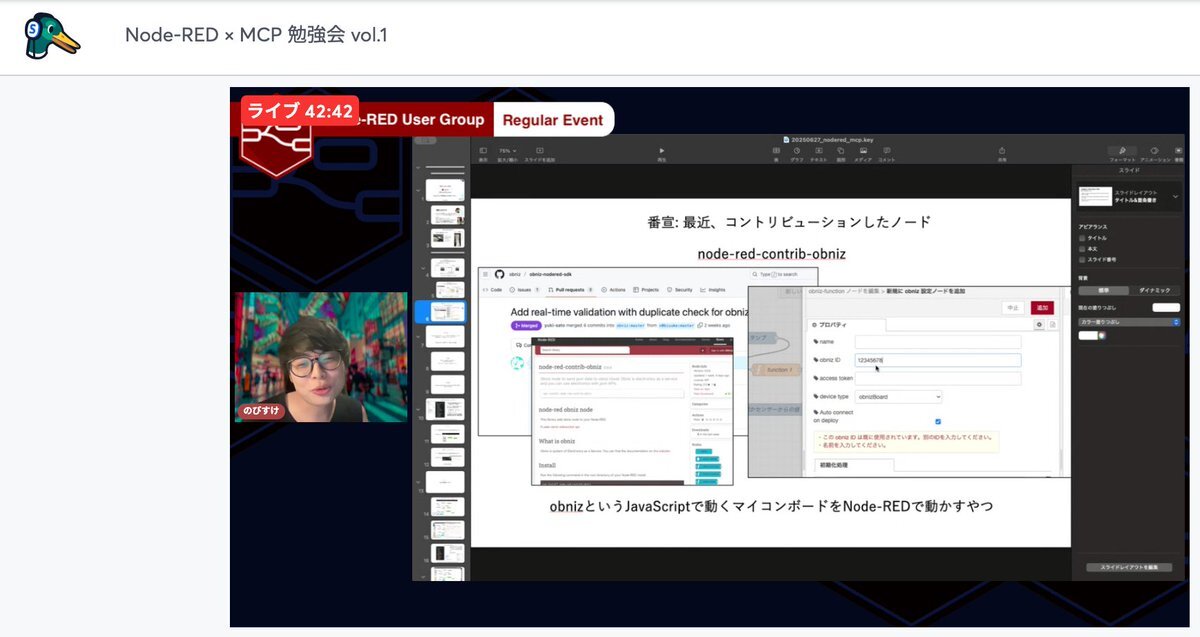Click the color wheel icon in the Keynote inspector

coord(1102,335)
